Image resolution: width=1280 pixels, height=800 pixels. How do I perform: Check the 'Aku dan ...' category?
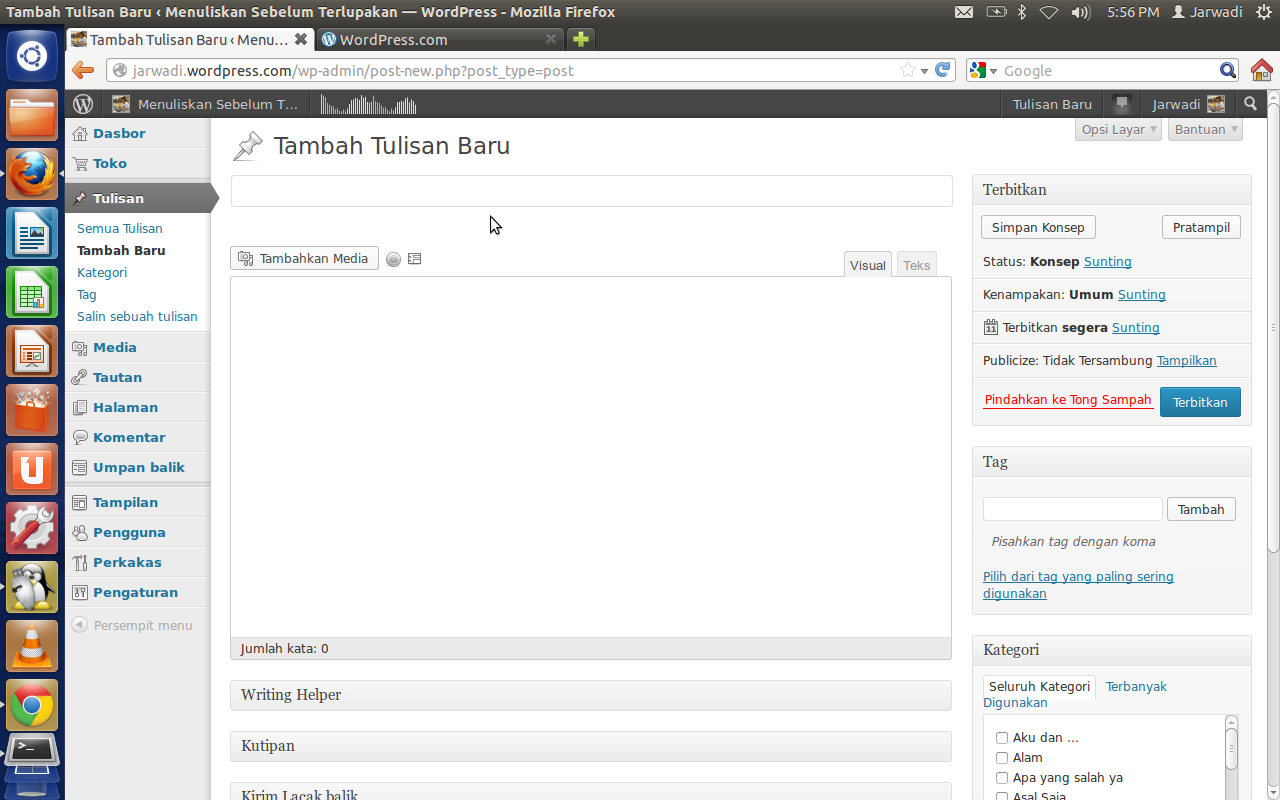pos(1002,738)
